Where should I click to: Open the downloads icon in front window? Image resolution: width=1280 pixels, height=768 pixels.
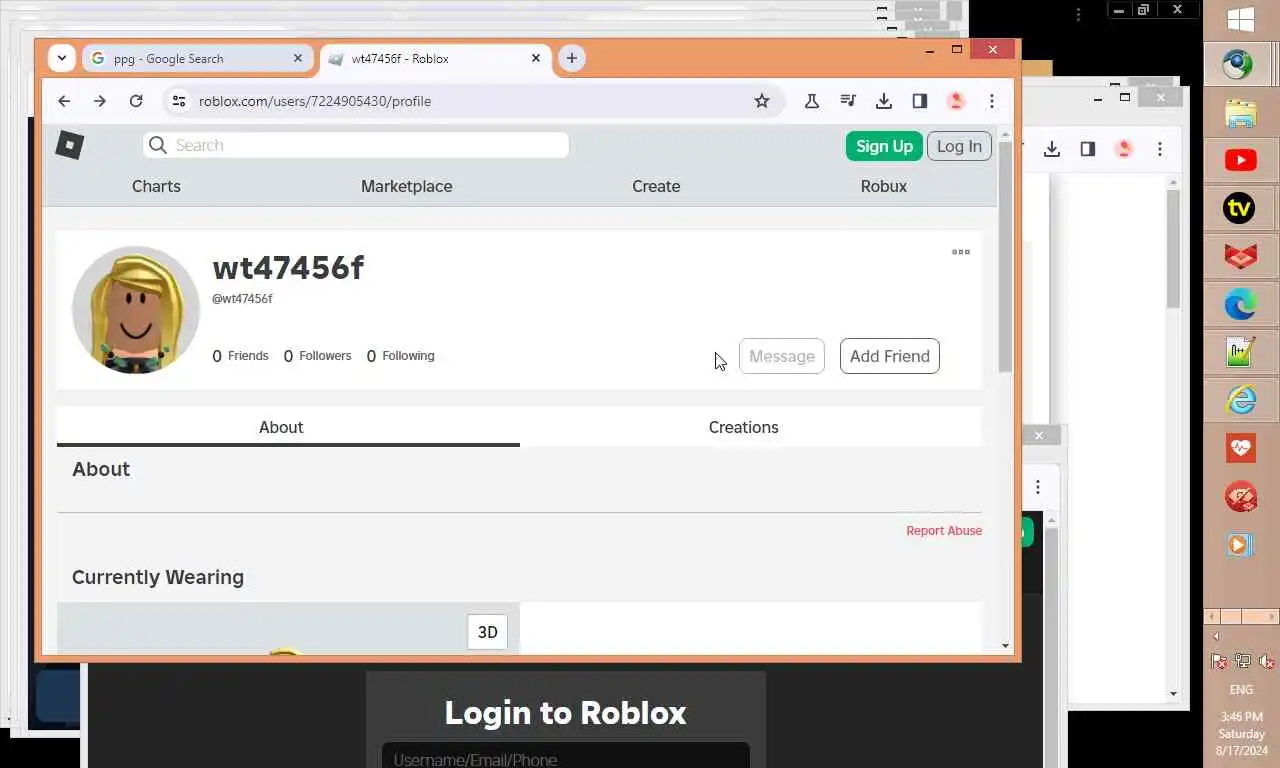884,101
